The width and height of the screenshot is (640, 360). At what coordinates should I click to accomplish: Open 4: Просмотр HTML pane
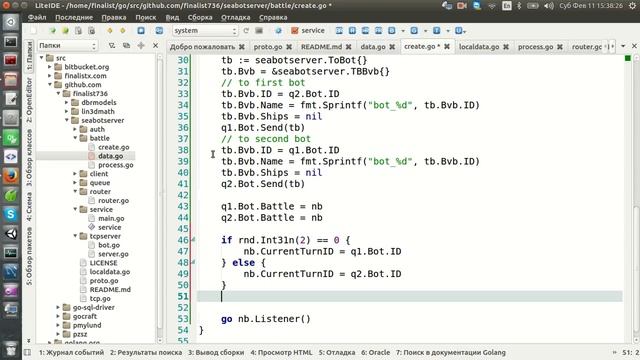[281, 352]
